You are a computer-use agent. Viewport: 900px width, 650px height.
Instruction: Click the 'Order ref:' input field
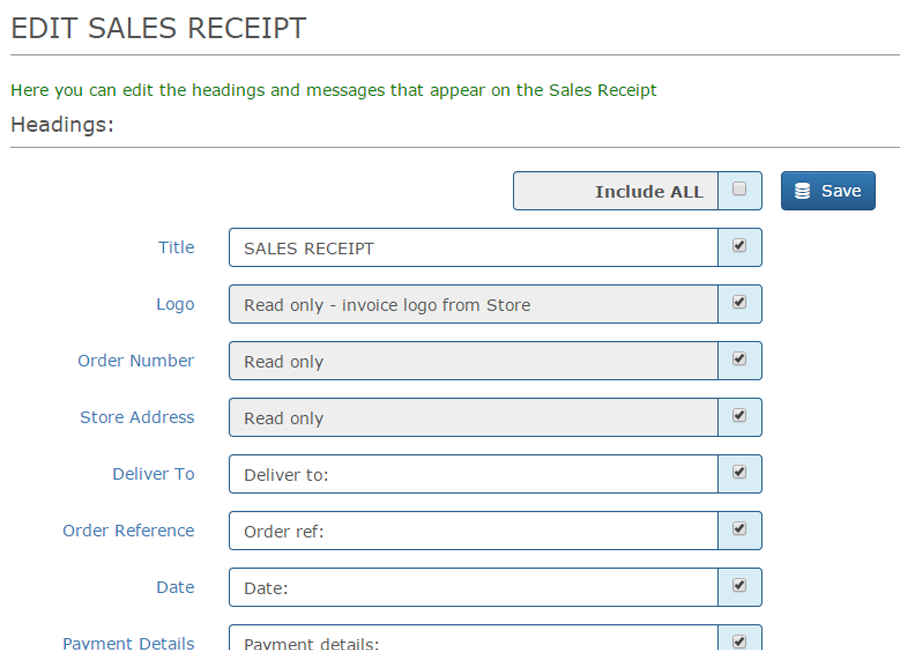coord(472,531)
